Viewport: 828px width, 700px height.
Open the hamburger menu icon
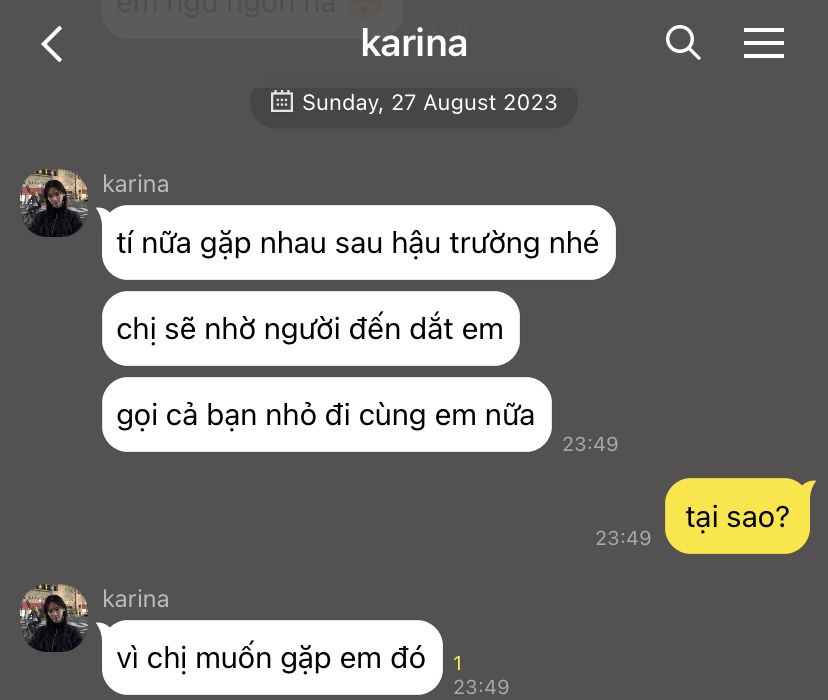764,43
